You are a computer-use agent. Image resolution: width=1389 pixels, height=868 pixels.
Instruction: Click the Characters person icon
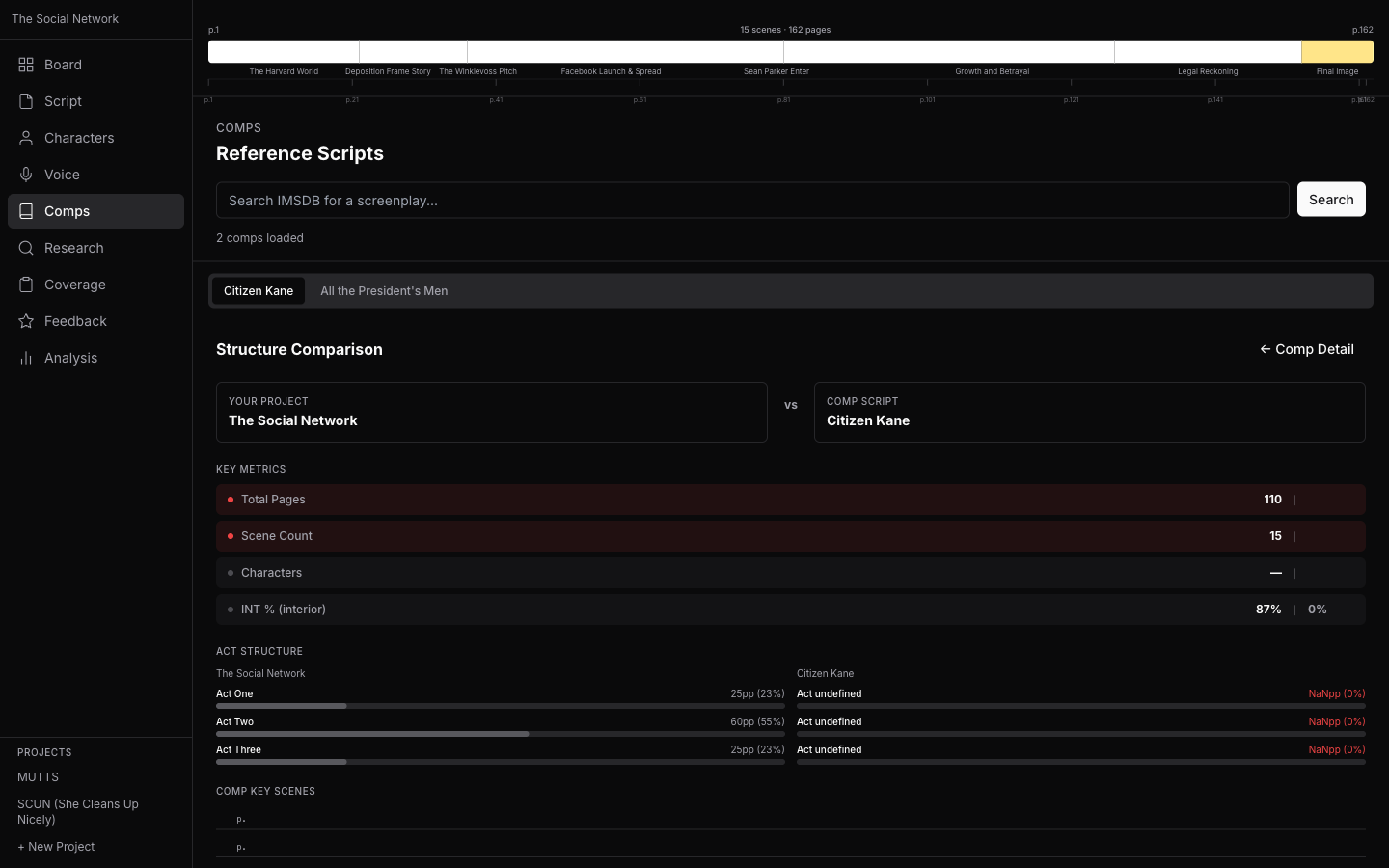point(26,138)
